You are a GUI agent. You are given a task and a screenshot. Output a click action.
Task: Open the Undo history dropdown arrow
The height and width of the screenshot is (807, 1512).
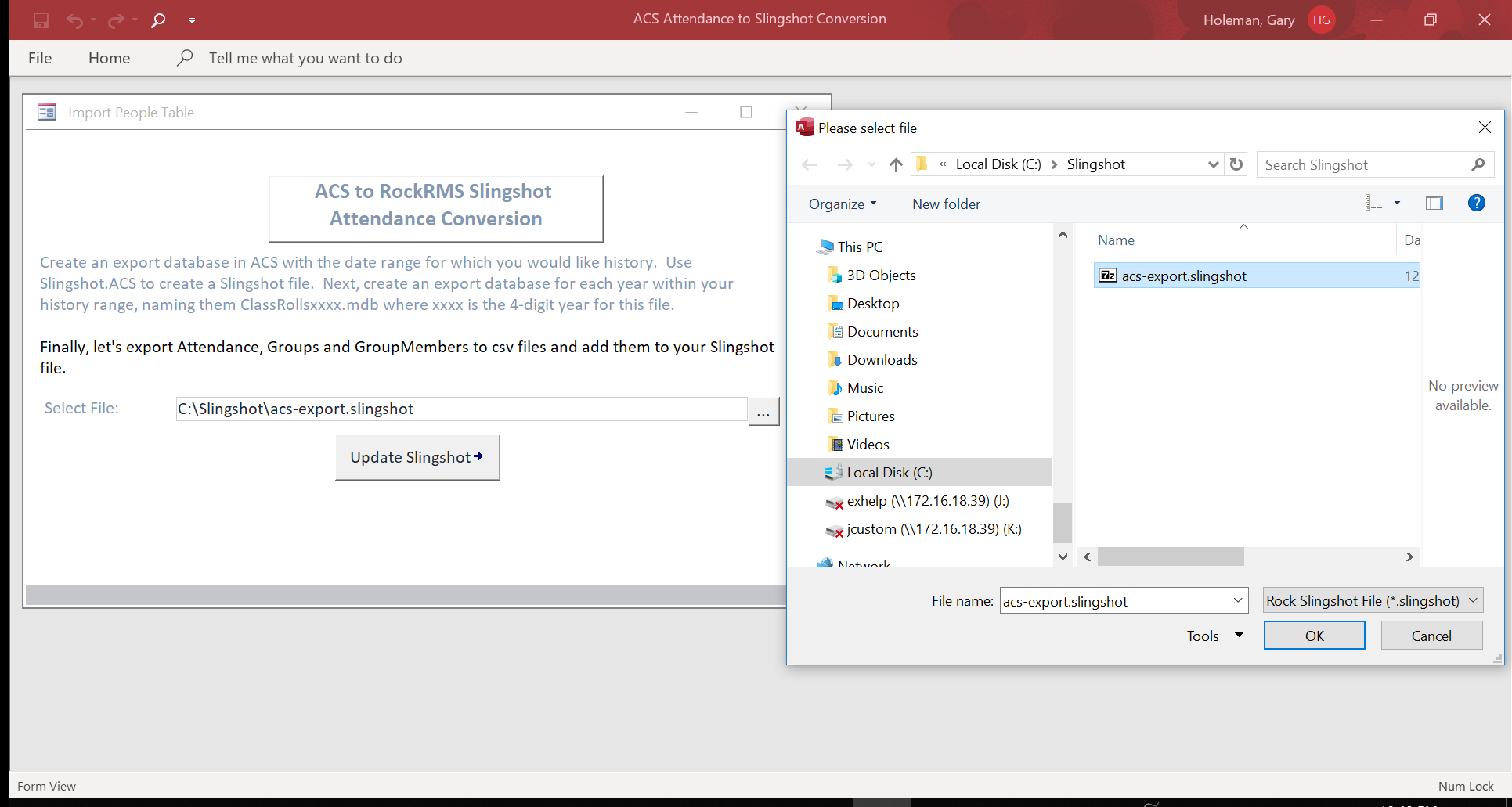tap(93, 20)
